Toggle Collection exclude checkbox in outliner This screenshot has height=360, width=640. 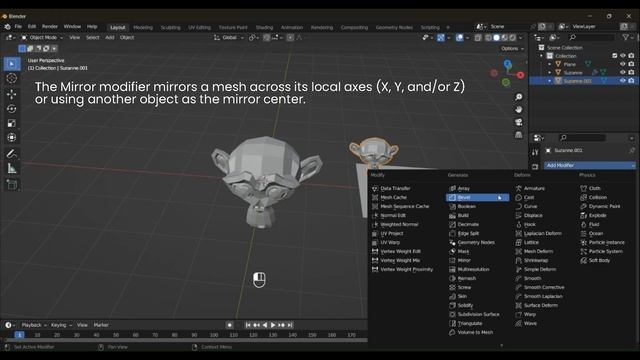[615, 56]
